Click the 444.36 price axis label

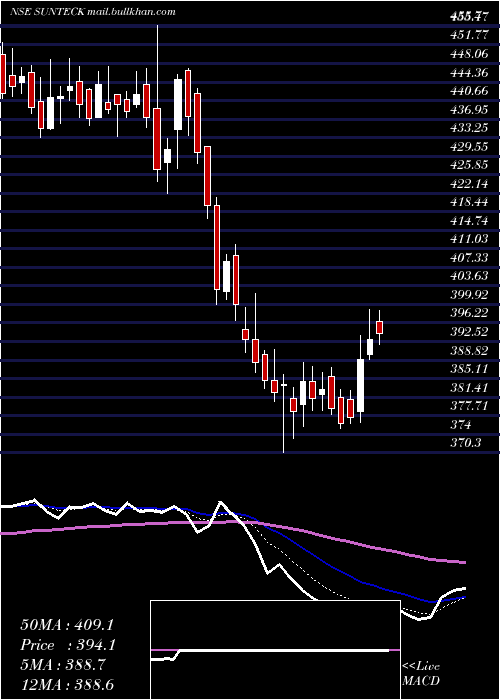point(469,72)
